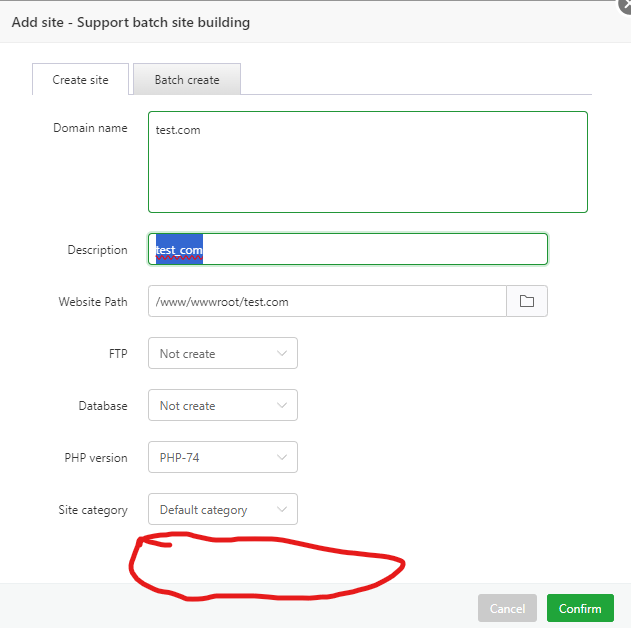631x628 pixels.
Task: Open the Database dropdown
Action: point(222,405)
